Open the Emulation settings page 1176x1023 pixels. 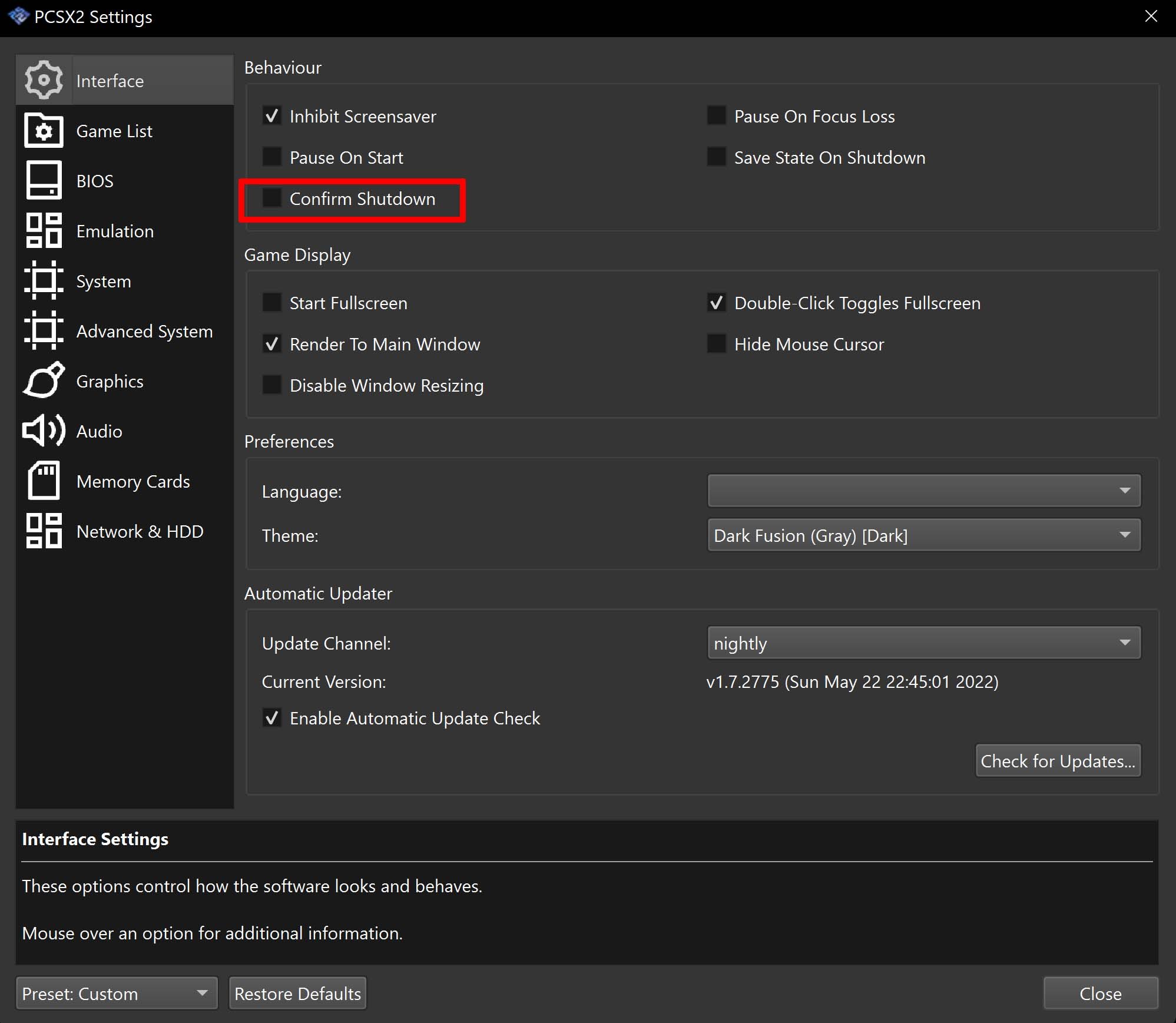tap(125, 230)
